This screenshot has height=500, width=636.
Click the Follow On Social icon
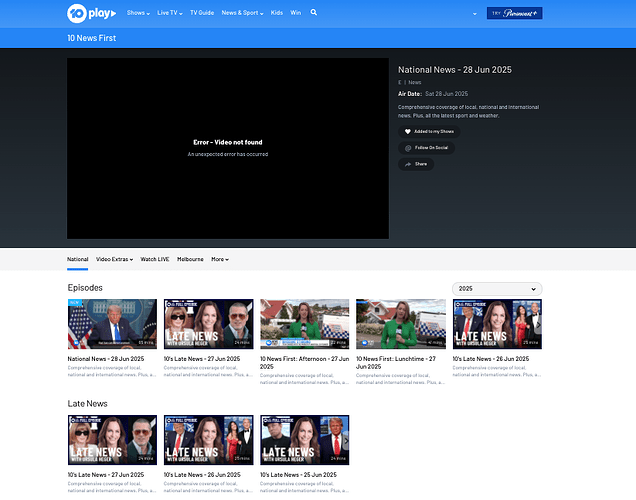click(x=408, y=148)
